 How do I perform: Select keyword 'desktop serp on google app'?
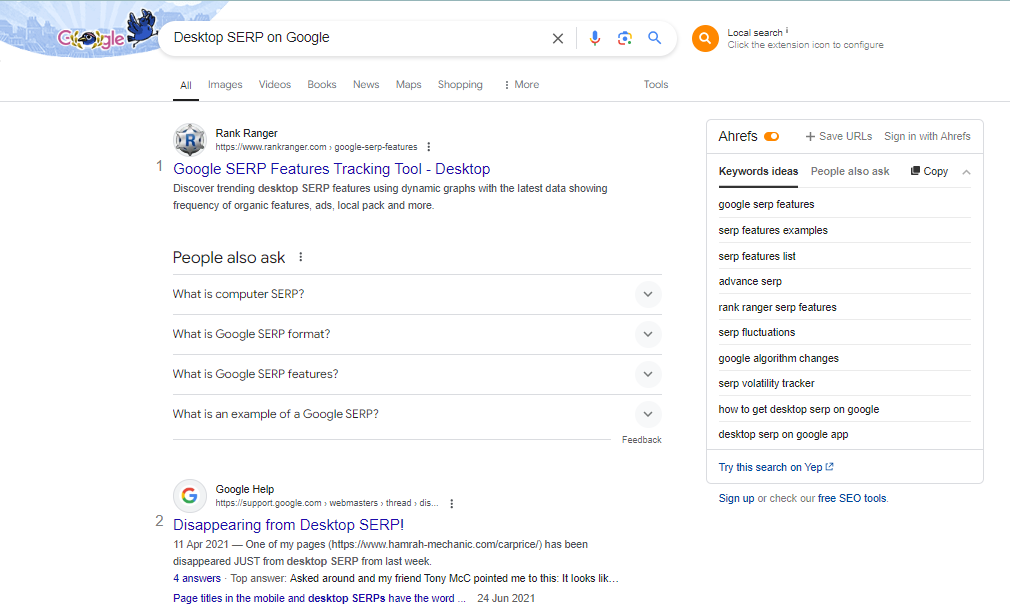tap(783, 435)
